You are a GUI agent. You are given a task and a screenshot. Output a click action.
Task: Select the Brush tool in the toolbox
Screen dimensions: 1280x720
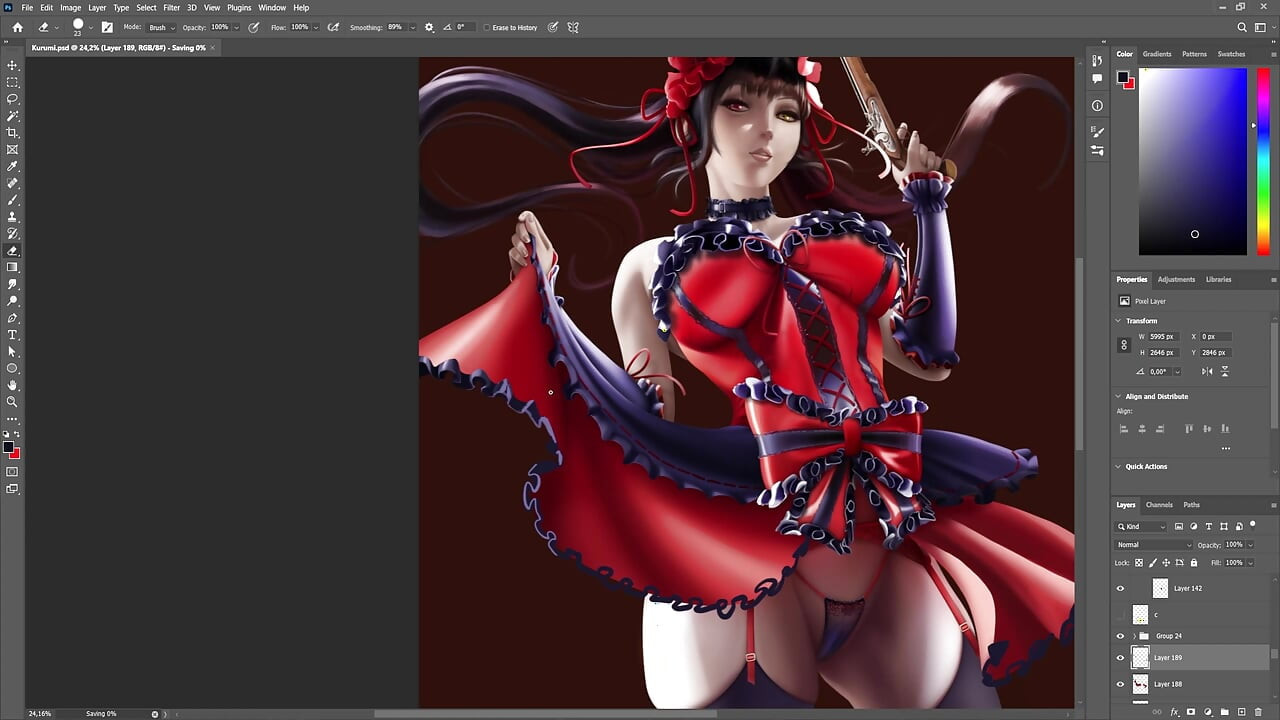[x=13, y=200]
